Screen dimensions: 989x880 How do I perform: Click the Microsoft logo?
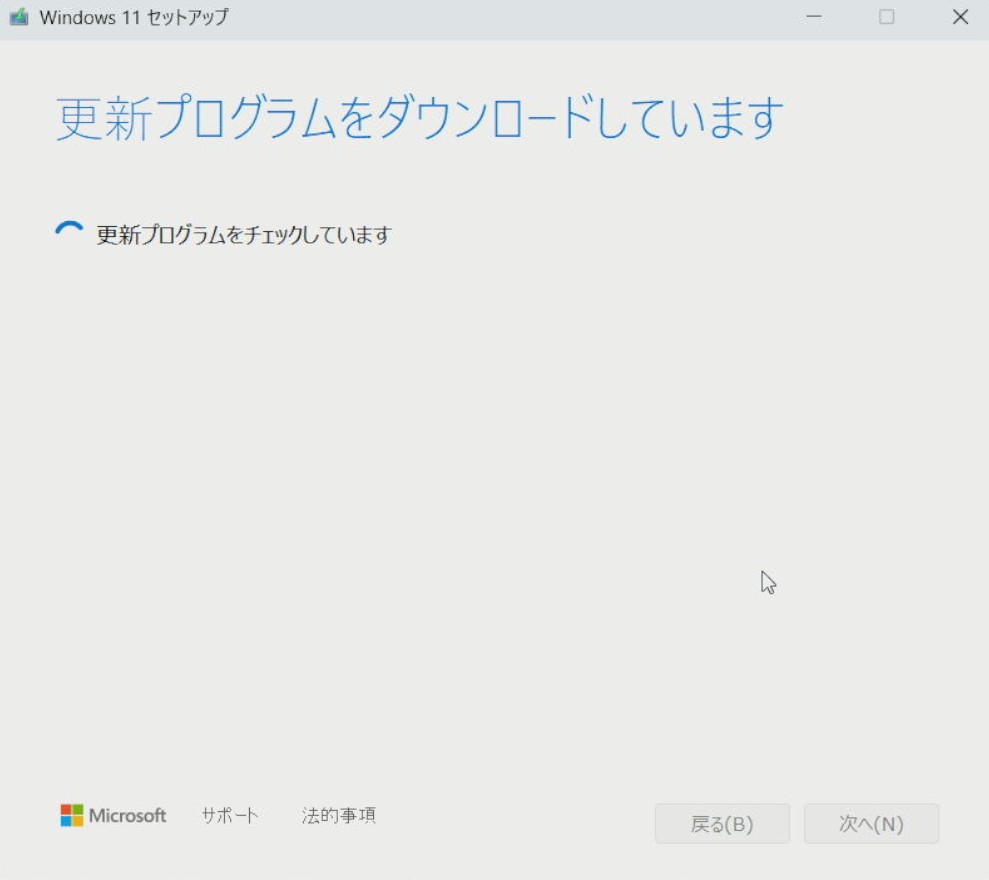point(113,815)
